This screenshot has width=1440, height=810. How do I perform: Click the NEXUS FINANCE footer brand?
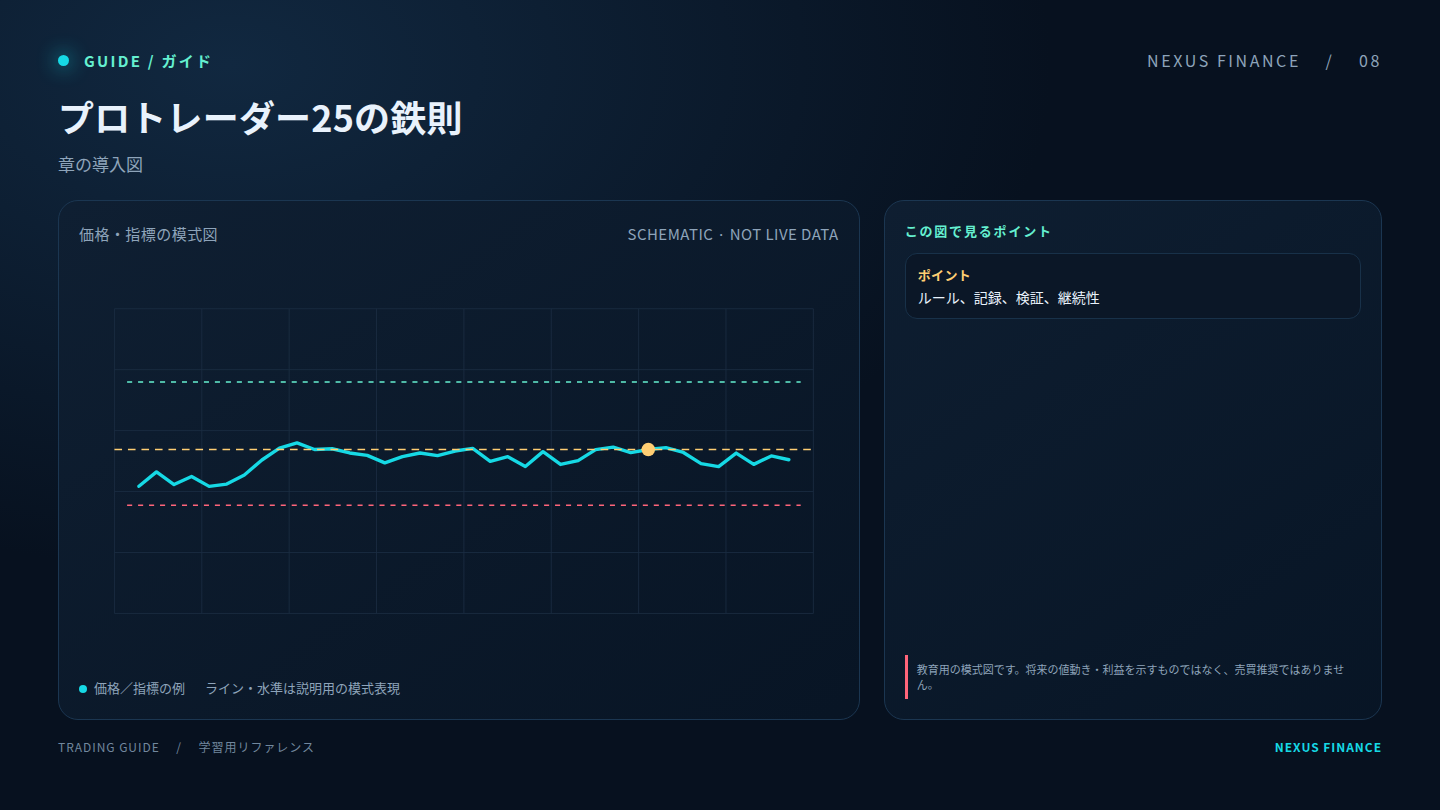pyautogui.click(x=1327, y=748)
